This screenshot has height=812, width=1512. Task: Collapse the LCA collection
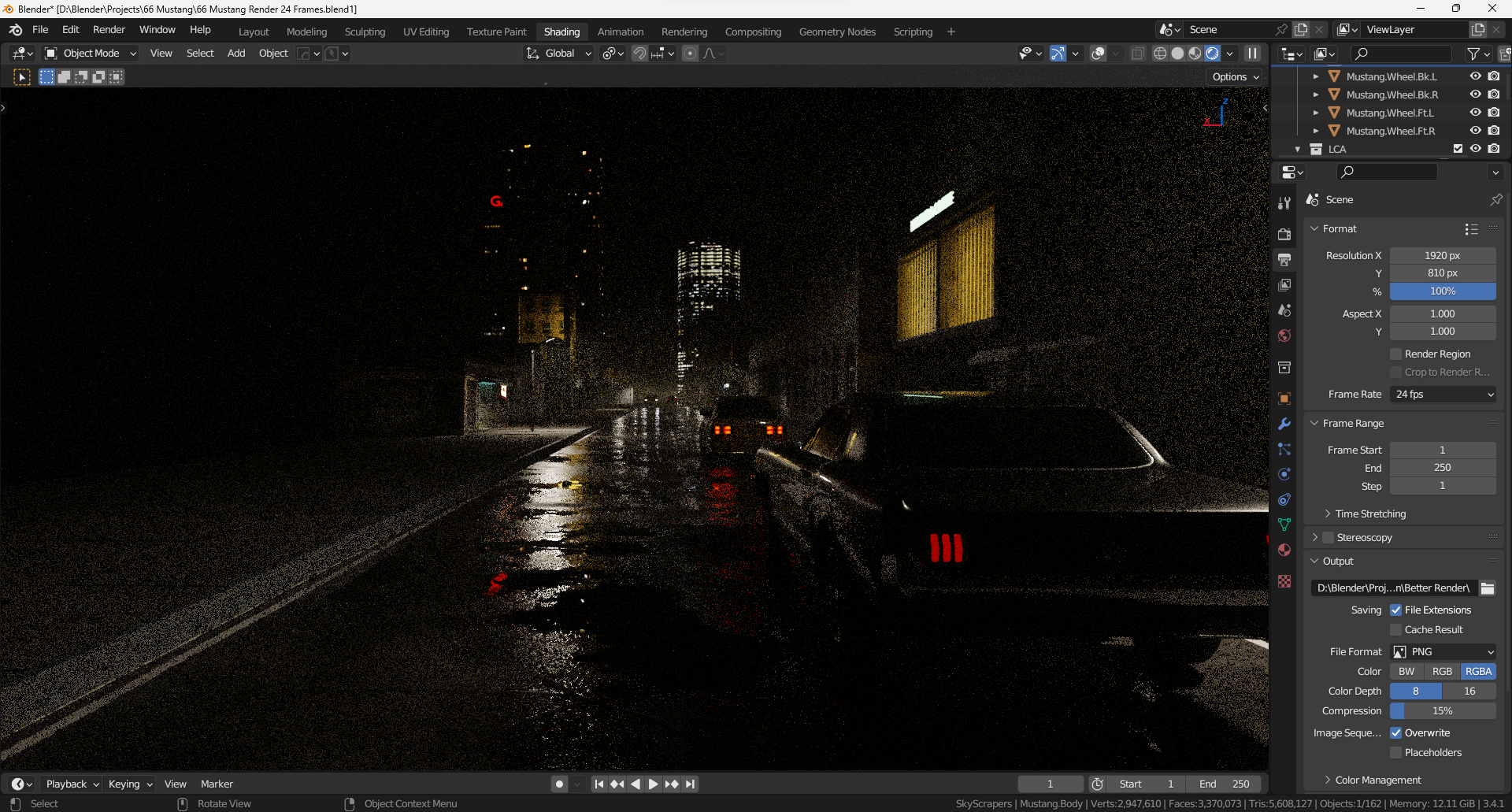click(x=1297, y=149)
